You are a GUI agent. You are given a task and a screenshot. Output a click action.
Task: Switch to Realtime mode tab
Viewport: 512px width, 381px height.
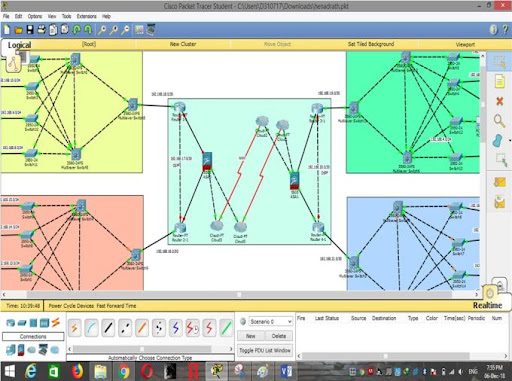487,305
